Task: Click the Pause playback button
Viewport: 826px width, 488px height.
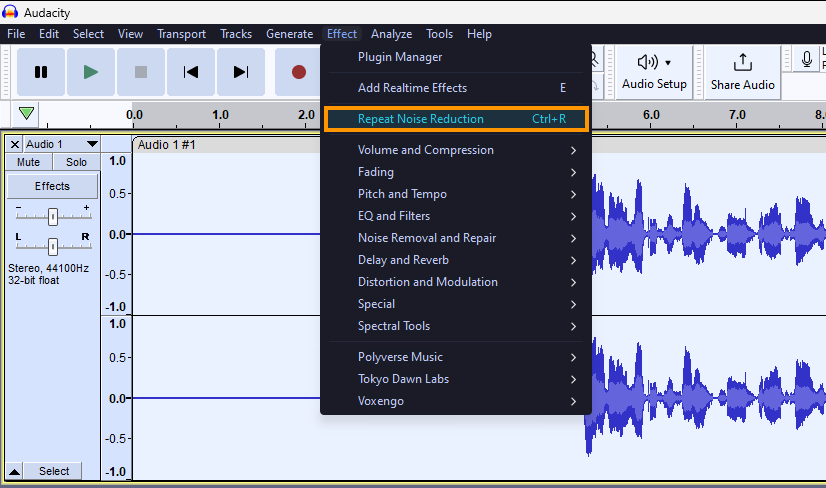Action: click(41, 72)
